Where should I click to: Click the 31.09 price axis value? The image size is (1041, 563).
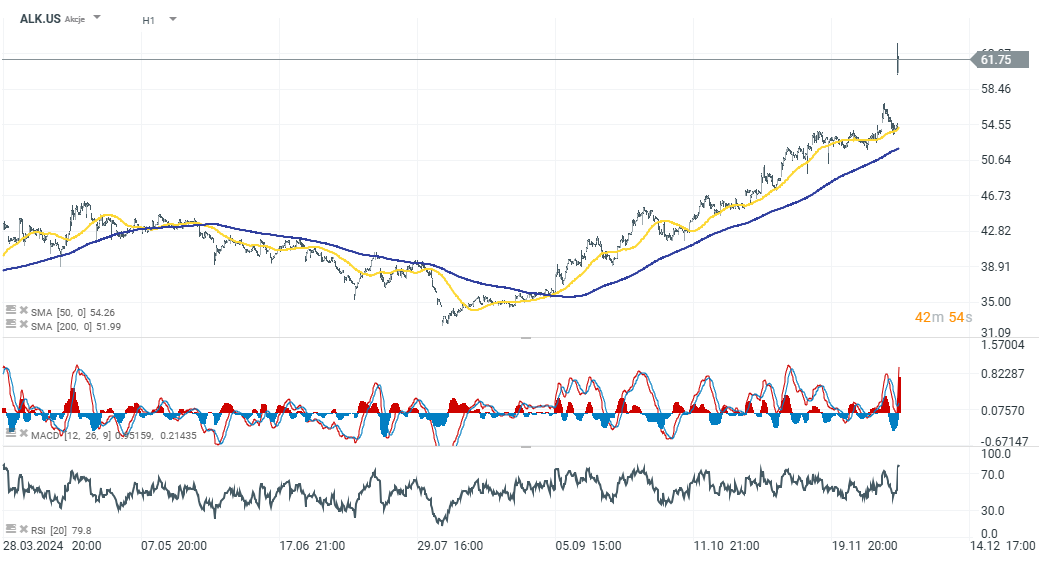pos(996,332)
